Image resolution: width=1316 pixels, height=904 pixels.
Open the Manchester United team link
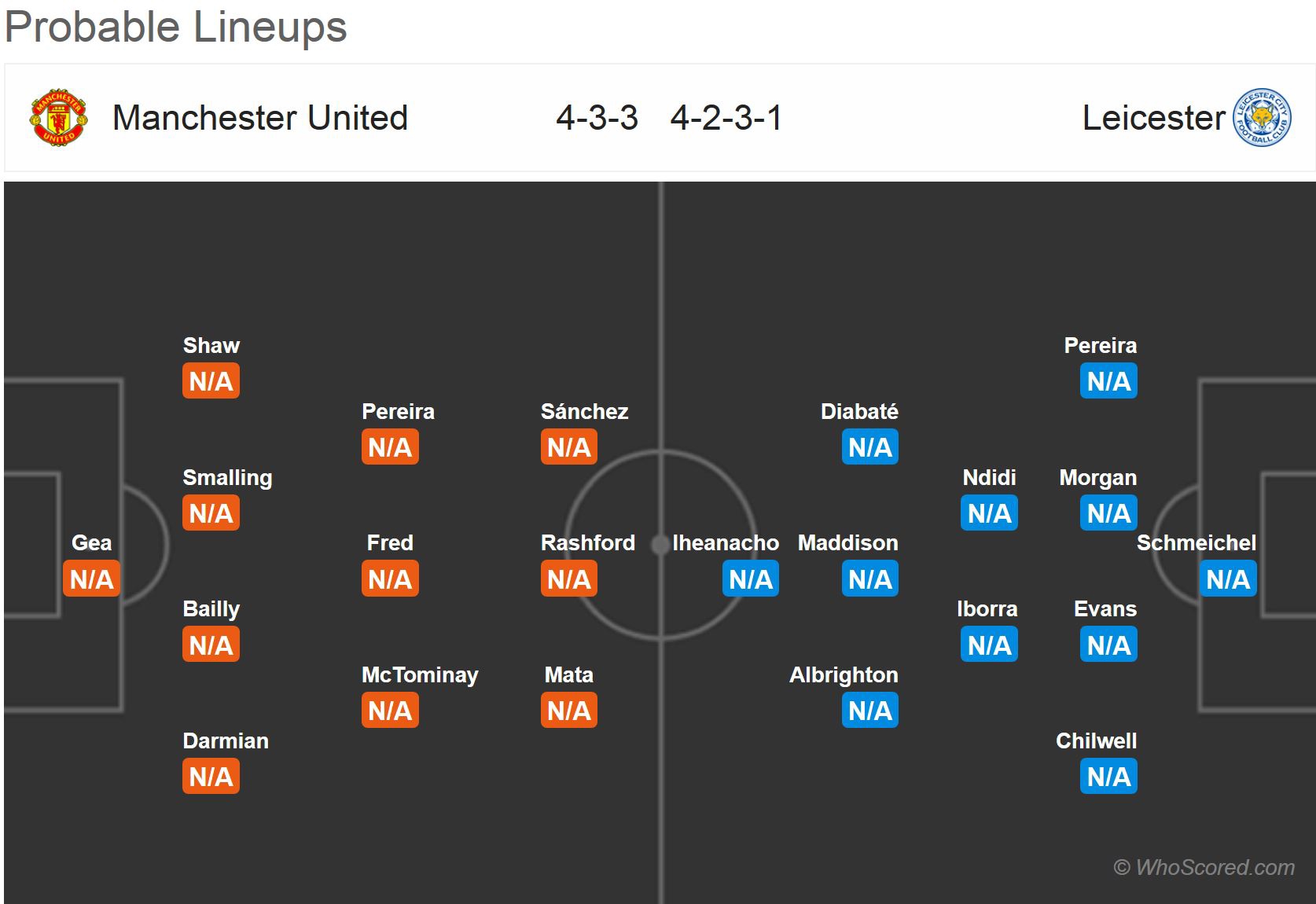(260, 118)
